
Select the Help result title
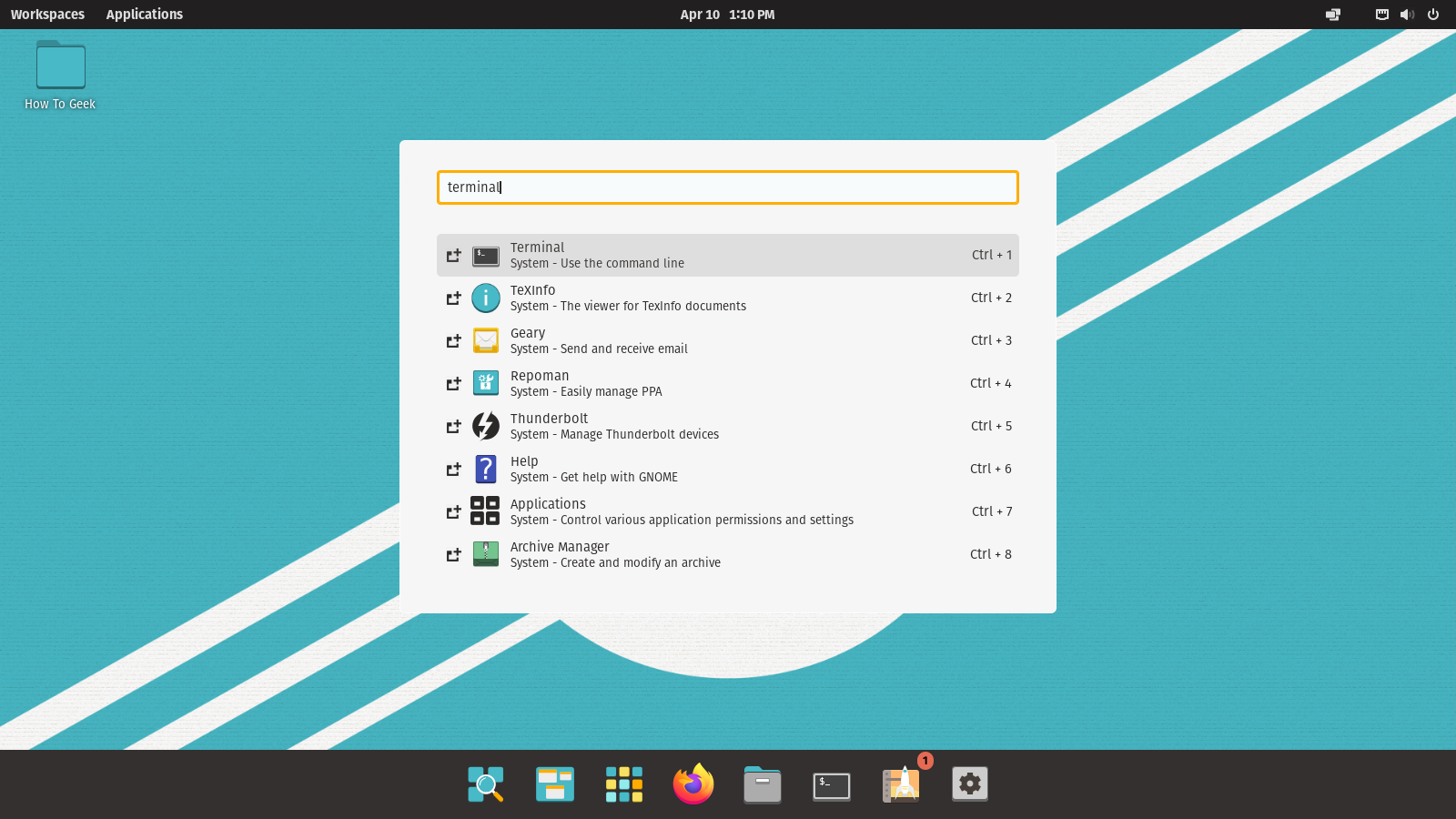click(524, 461)
